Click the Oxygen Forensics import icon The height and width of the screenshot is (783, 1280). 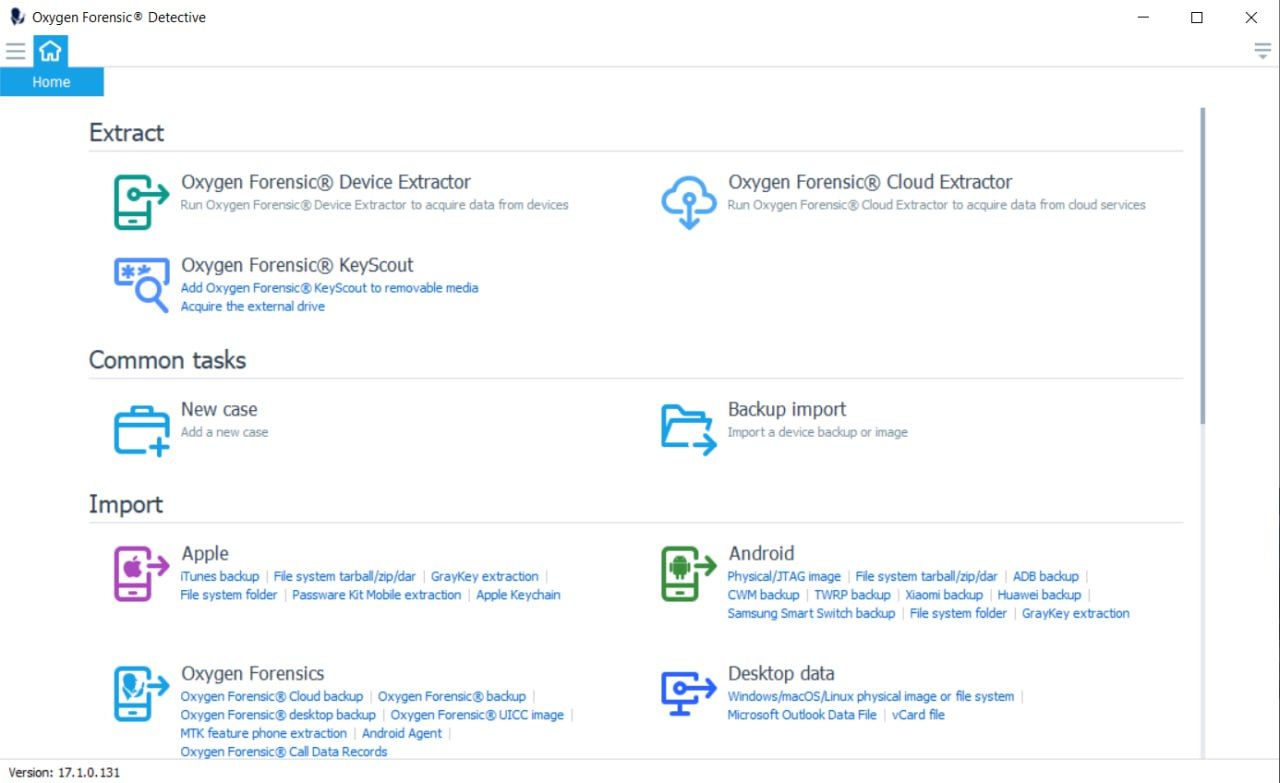pos(141,694)
